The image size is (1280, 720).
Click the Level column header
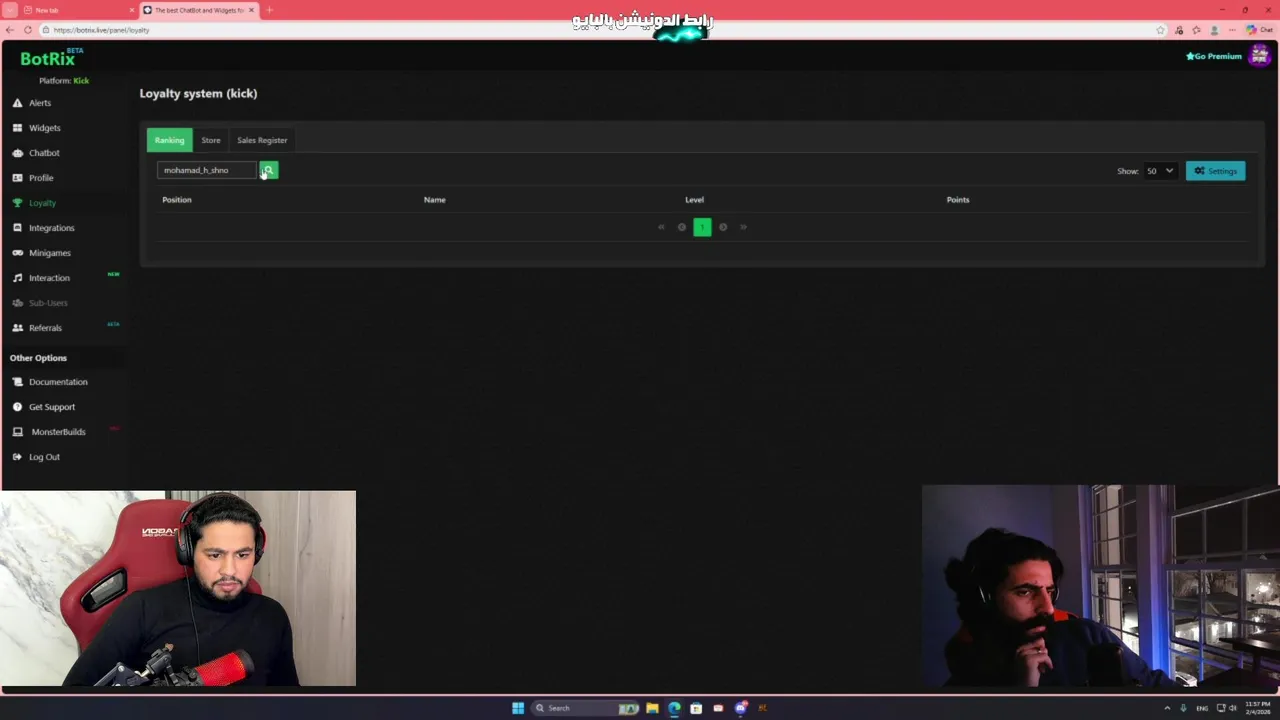click(694, 200)
